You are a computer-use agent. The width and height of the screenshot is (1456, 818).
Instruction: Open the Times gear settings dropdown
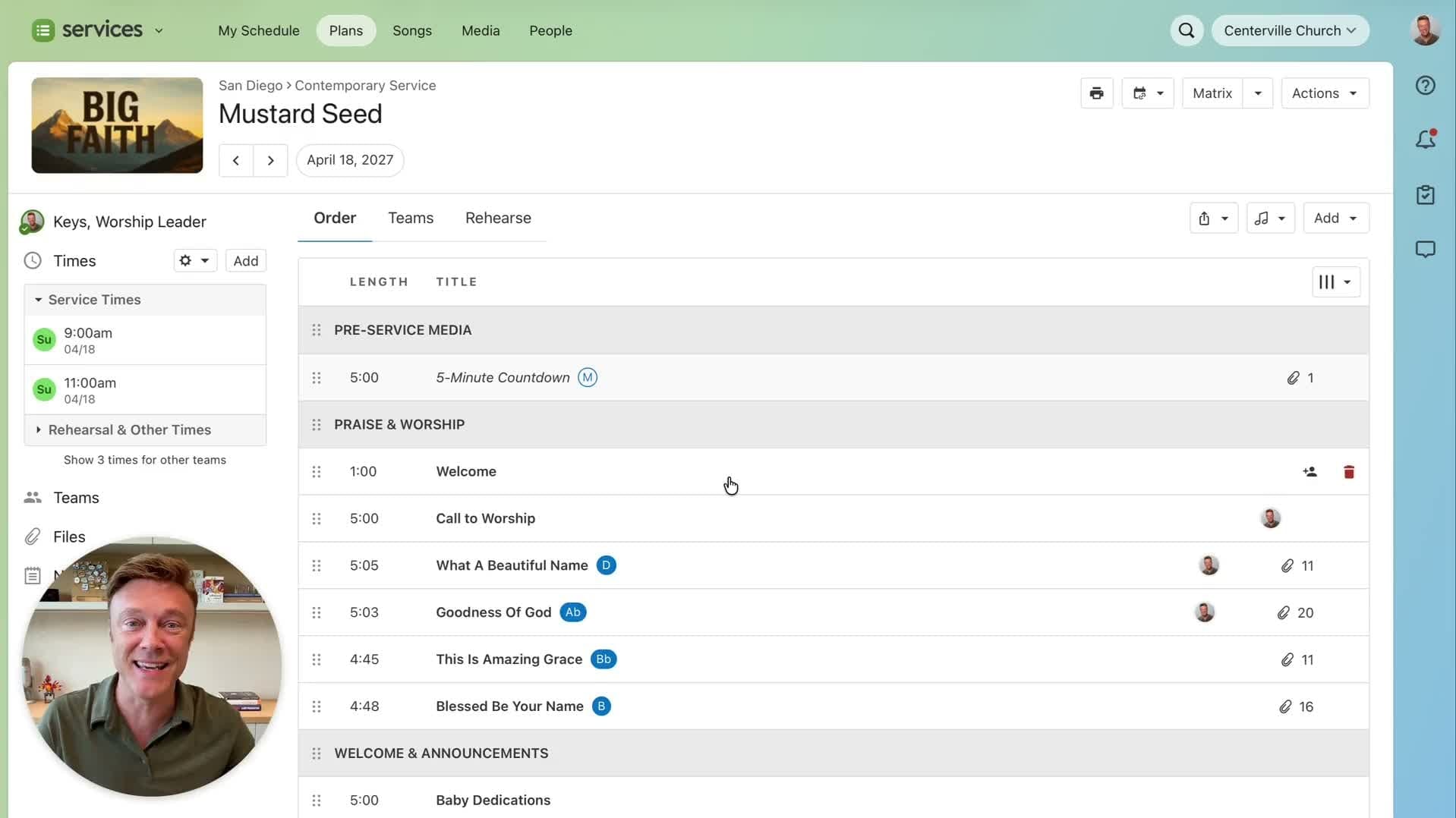194,261
